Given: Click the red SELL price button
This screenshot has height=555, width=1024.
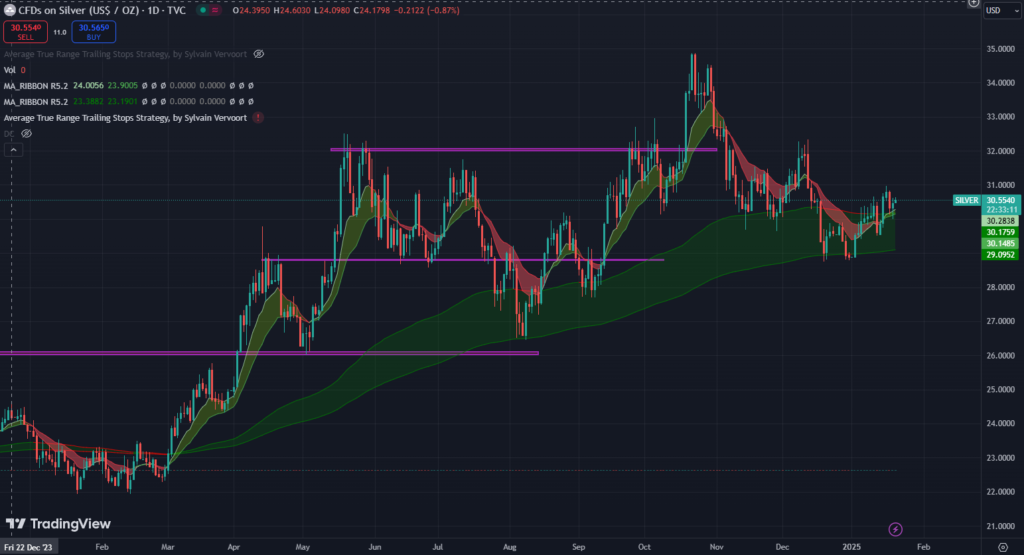Looking at the screenshot, I should 26,32.
